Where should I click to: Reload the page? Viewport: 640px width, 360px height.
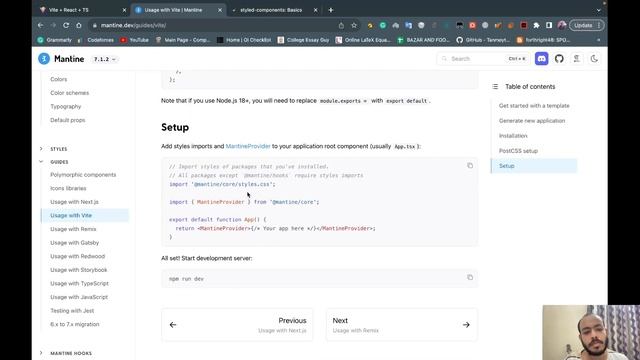tap(66, 25)
